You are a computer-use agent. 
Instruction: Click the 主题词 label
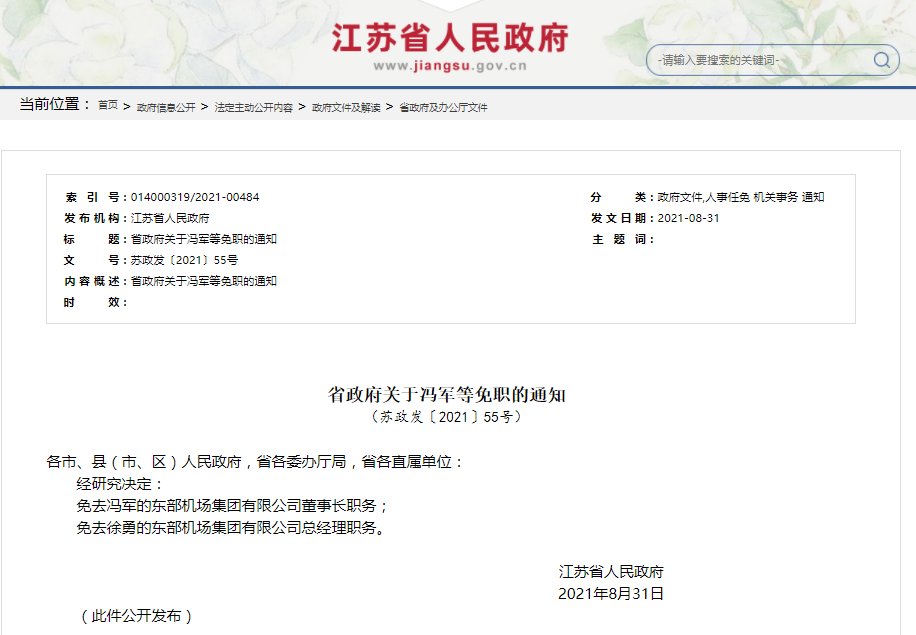tap(622, 240)
